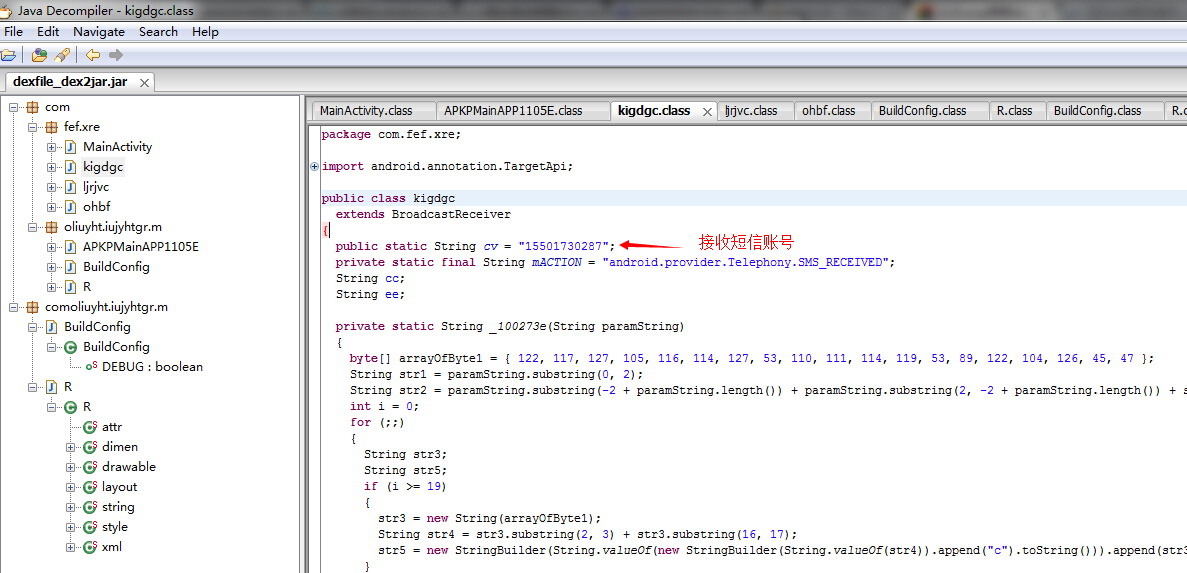
Task: Click "extends BroadcastReceiver" in the code
Action: click(x=423, y=214)
